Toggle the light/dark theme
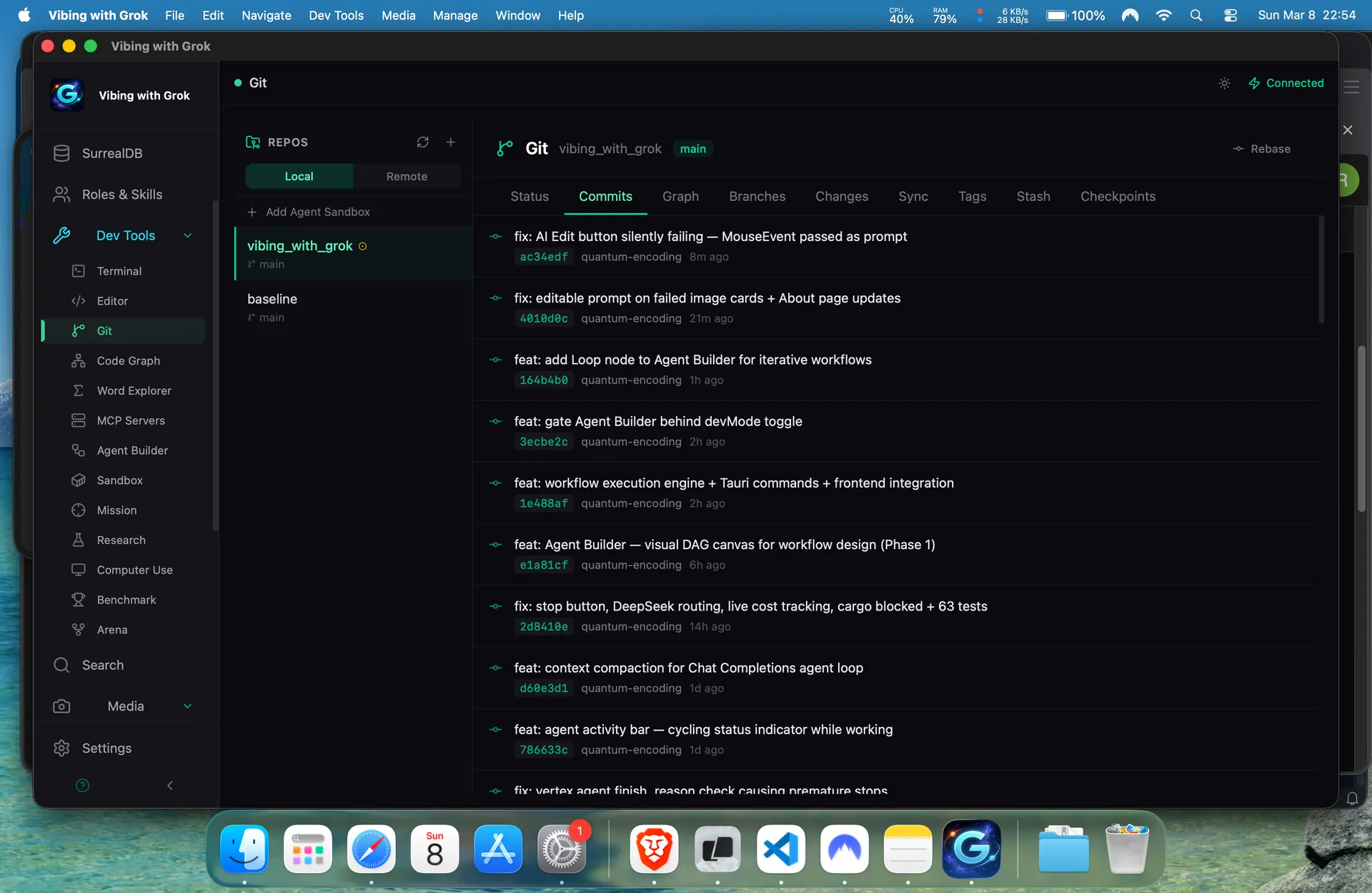1372x893 pixels. [1223, 83]
